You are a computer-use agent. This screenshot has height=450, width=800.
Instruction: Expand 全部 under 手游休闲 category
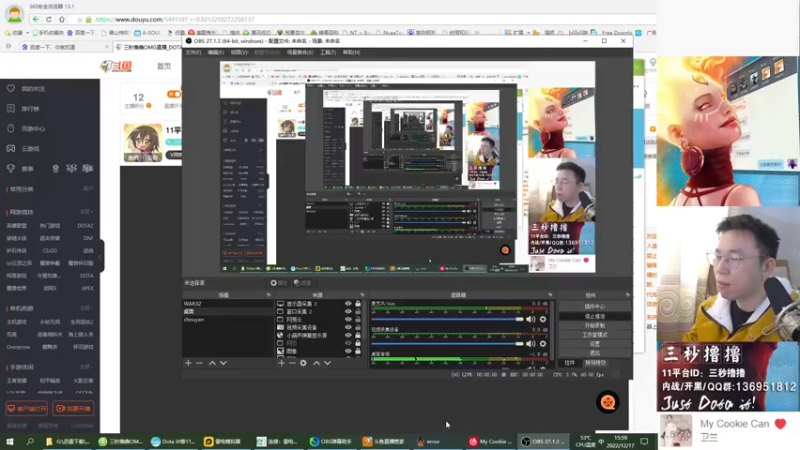pos(86,366)
